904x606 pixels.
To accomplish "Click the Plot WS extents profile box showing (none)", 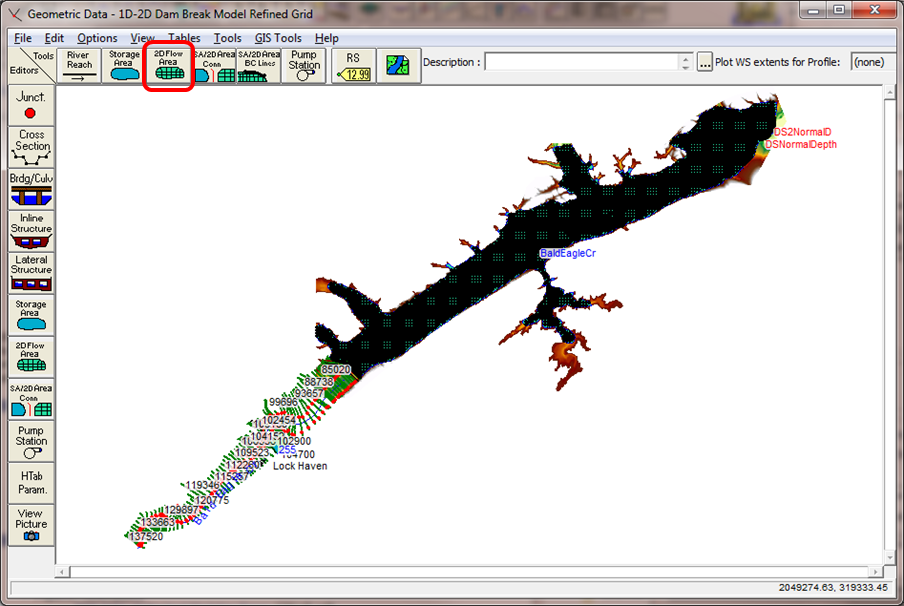I will click(872, 62).
